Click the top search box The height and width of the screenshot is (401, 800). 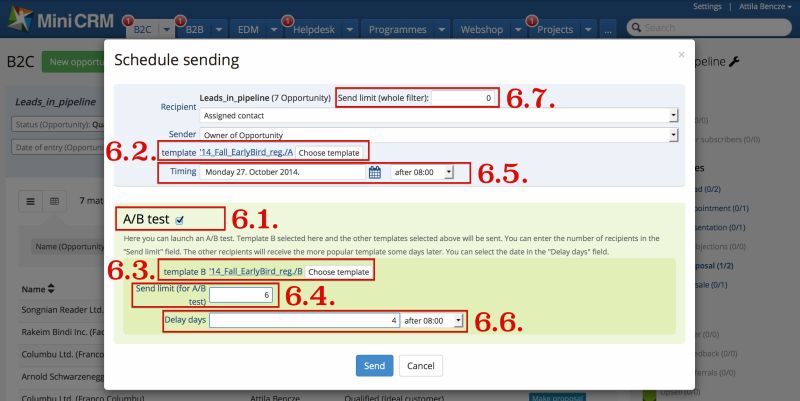pyautogui.click(x=709, y=28)
